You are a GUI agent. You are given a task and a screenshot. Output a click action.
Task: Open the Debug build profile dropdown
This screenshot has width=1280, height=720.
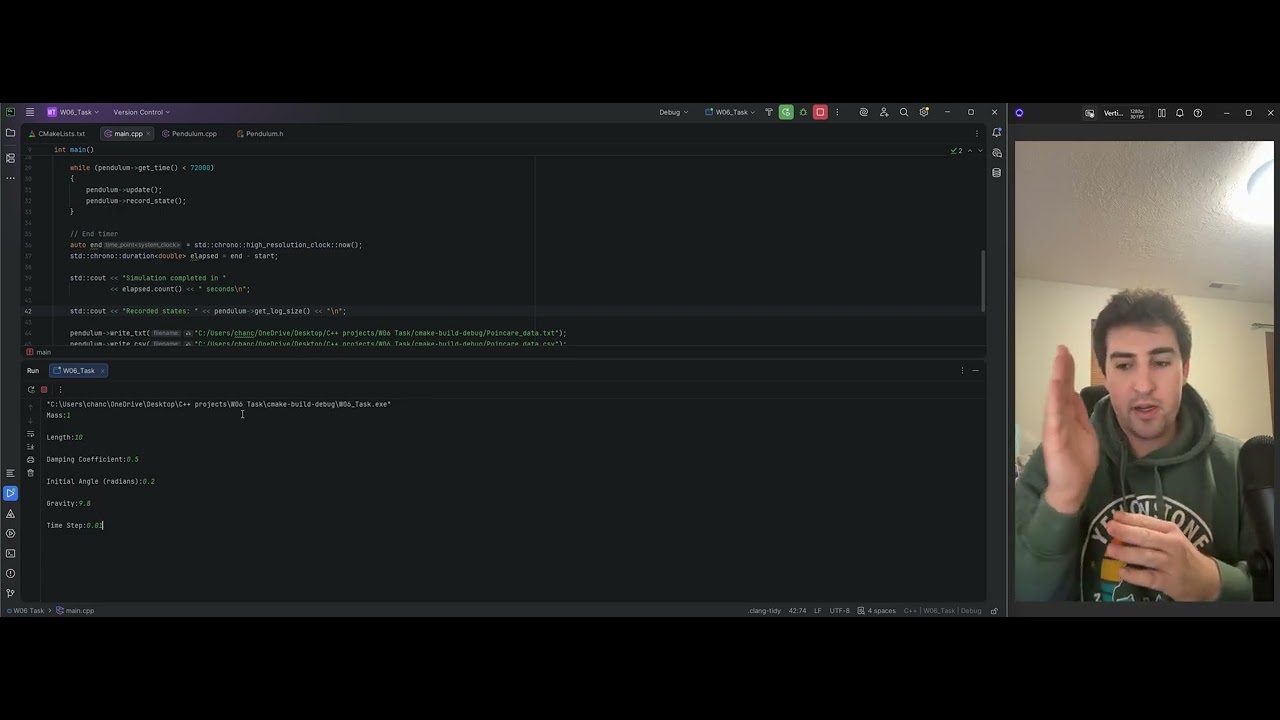pos(673,112)
